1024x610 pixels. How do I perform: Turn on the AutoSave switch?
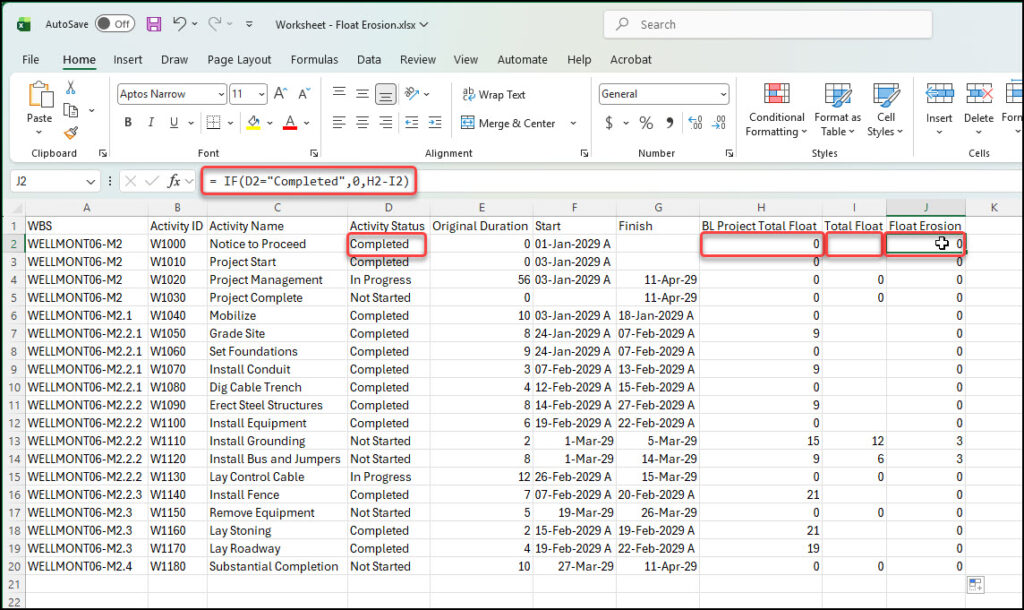tap(115, 24)
